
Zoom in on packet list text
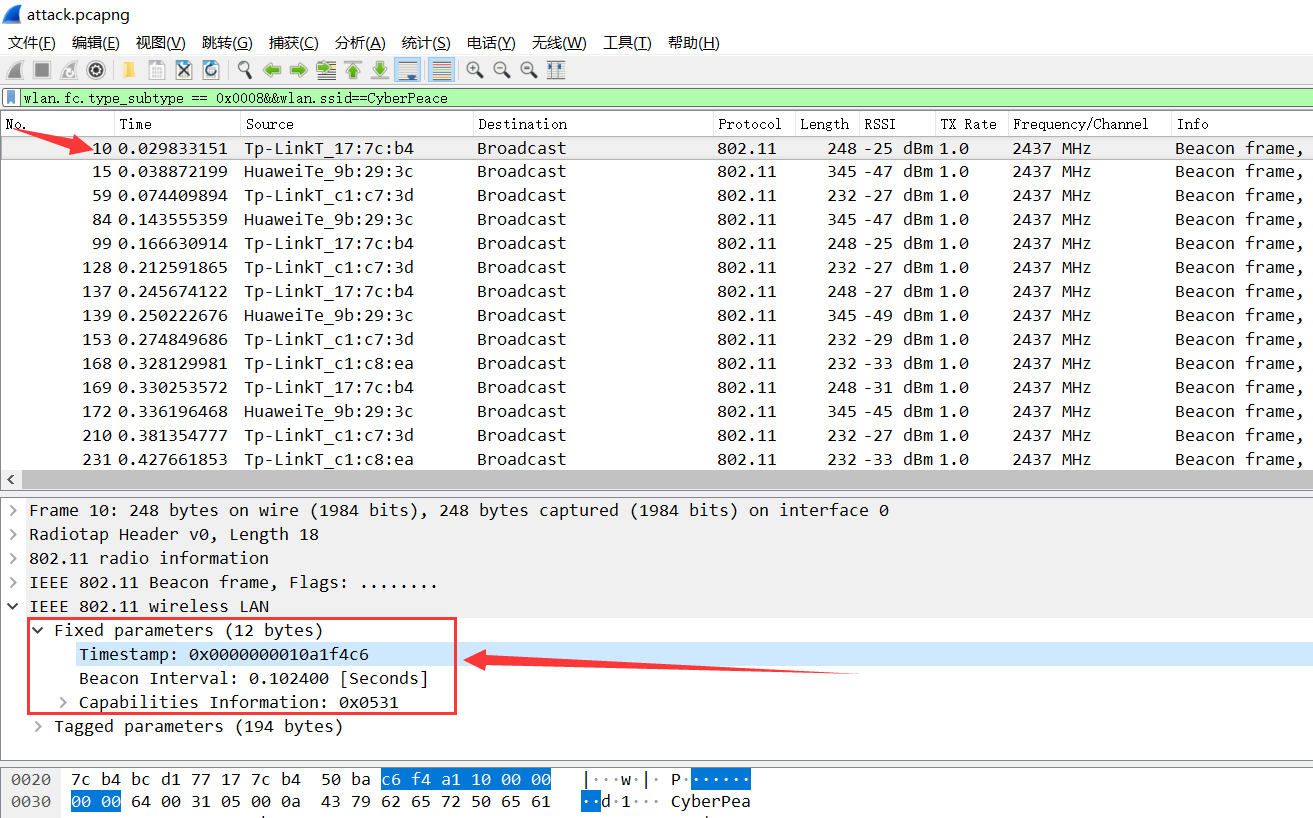coord(475,70)
